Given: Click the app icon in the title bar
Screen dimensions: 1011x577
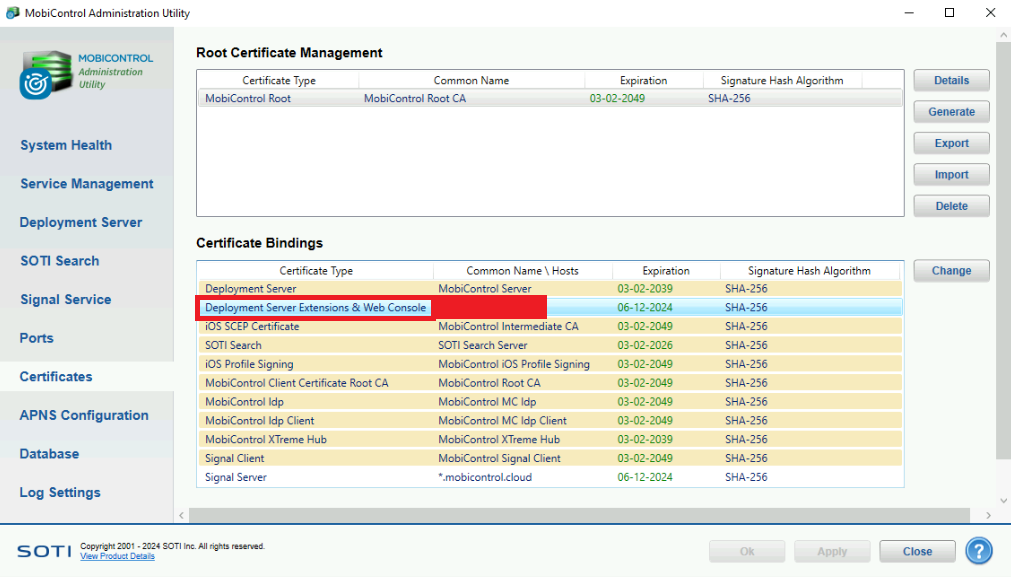Looking at the screenshot, I should 12,13.
